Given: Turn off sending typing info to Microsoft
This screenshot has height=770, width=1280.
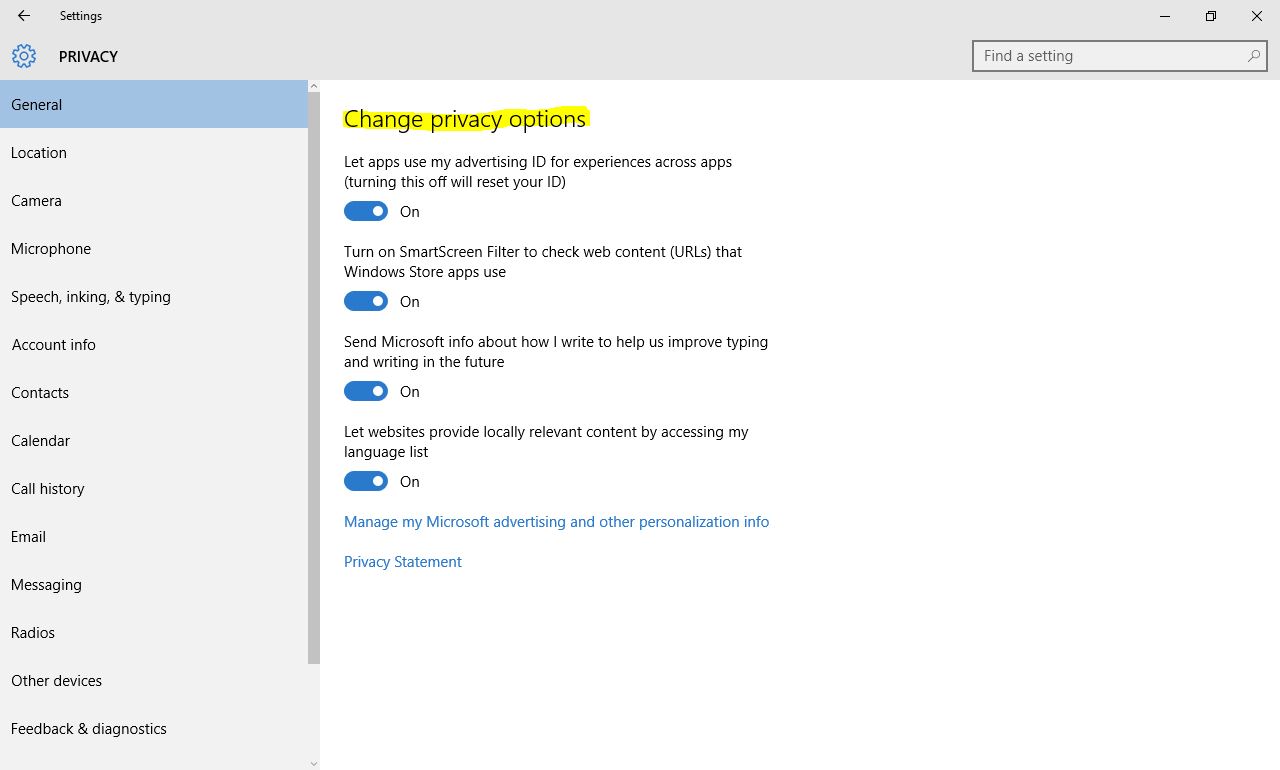Looking at the screenshot, I should coord(366,391).
